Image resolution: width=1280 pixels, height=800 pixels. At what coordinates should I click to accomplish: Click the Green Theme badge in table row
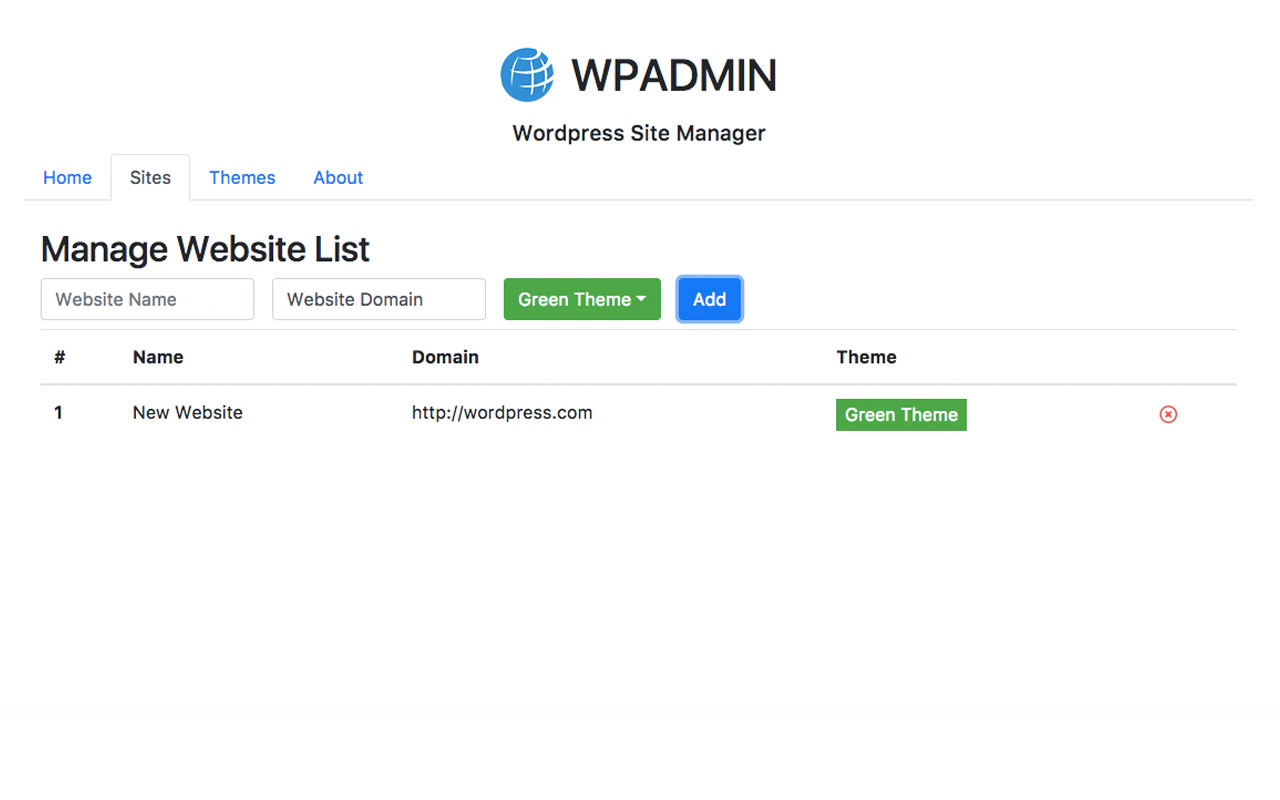click(x=901, y=415)
